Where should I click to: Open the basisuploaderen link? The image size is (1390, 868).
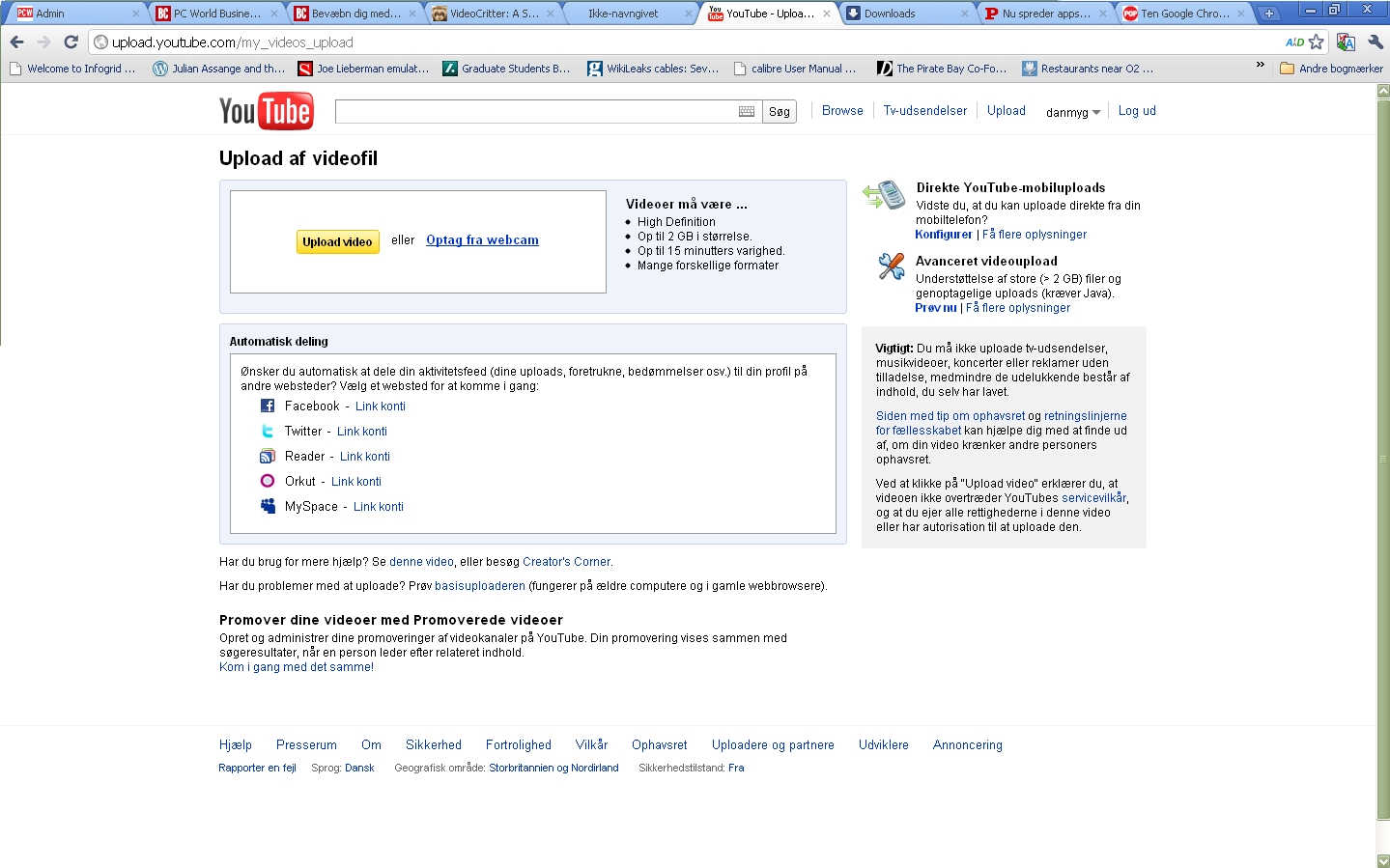[480, 586]
